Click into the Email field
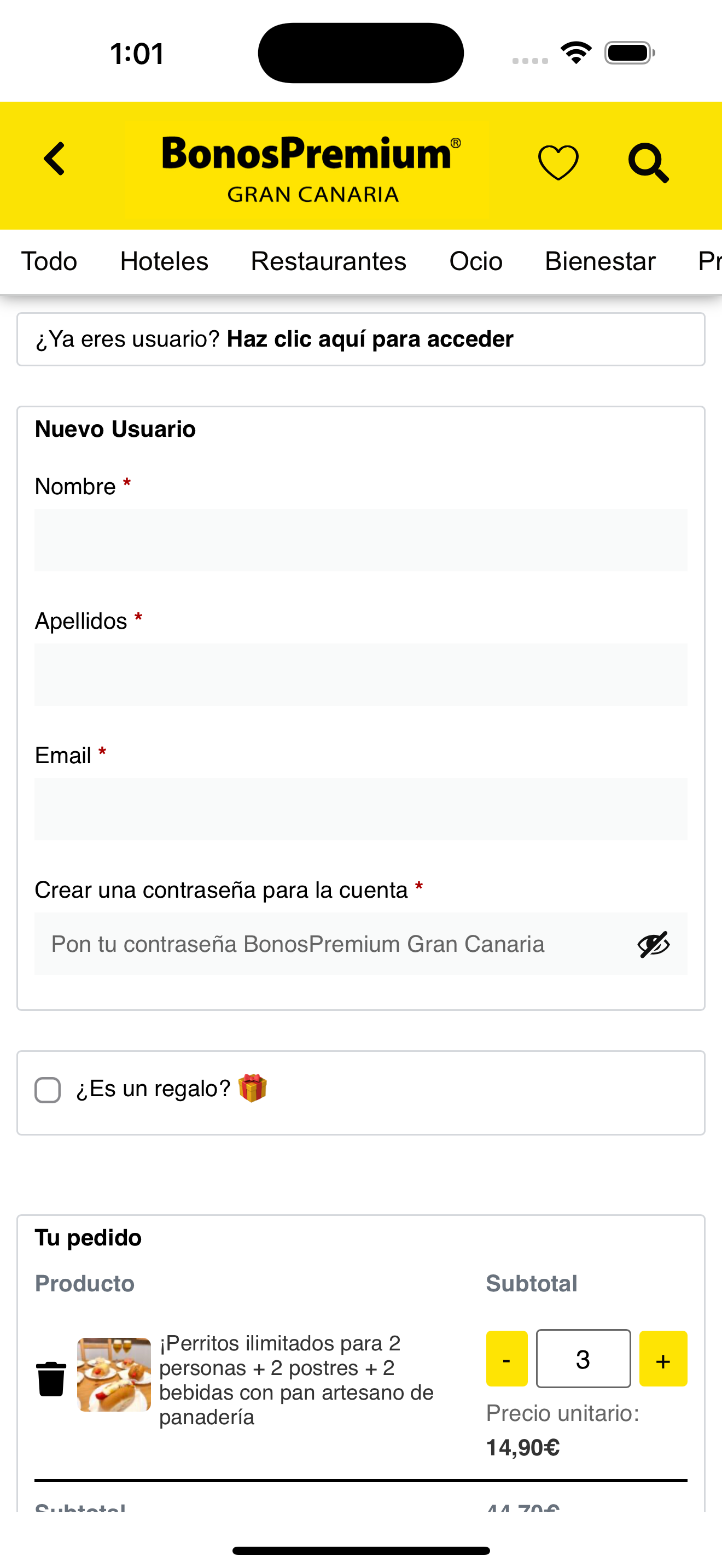Screen dimensions: 722x1568 361,809
